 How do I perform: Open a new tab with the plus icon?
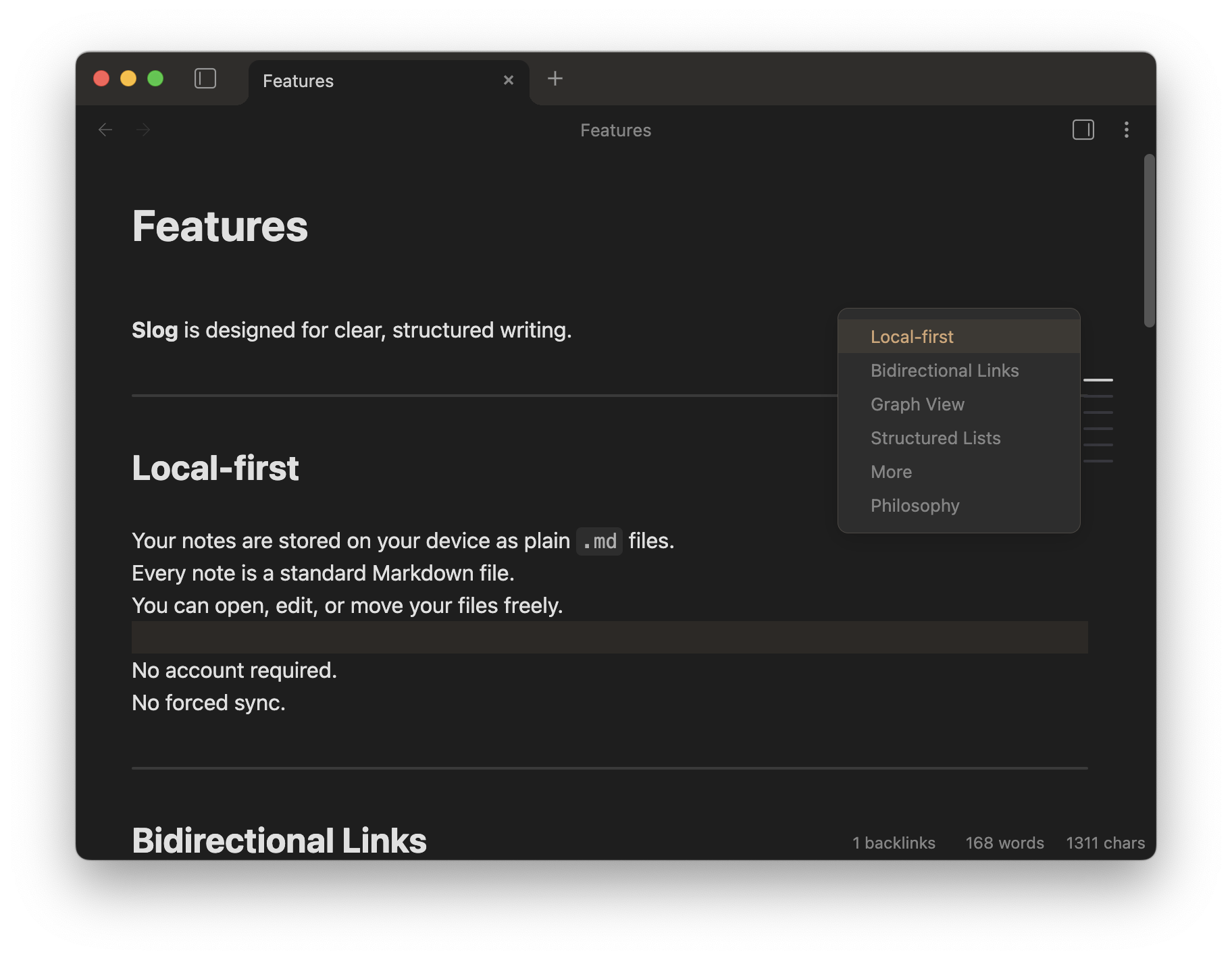[x=555, y=79]
